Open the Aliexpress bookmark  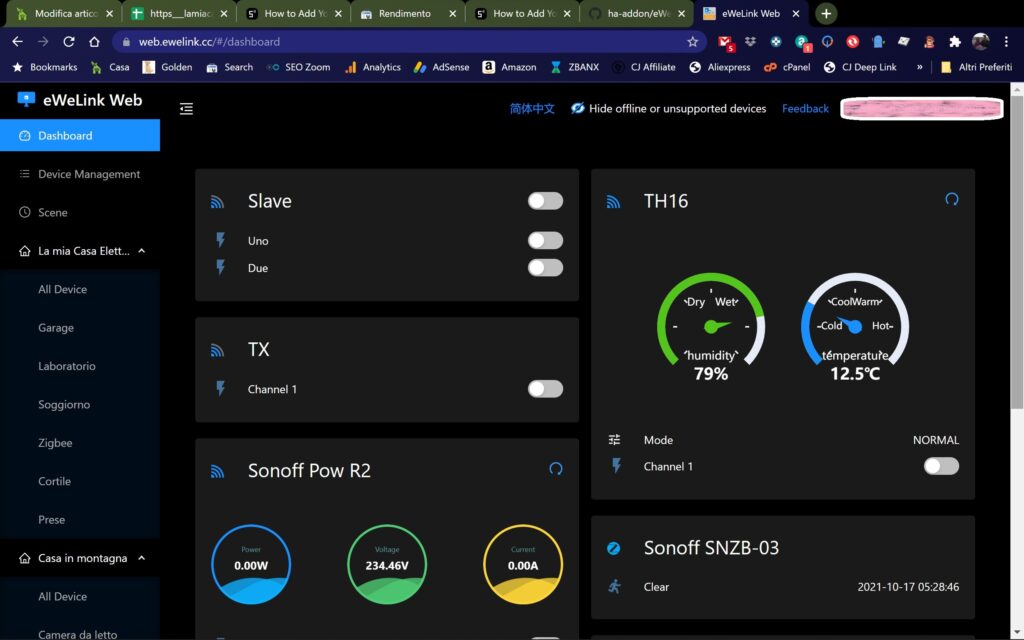click(720, 67)
